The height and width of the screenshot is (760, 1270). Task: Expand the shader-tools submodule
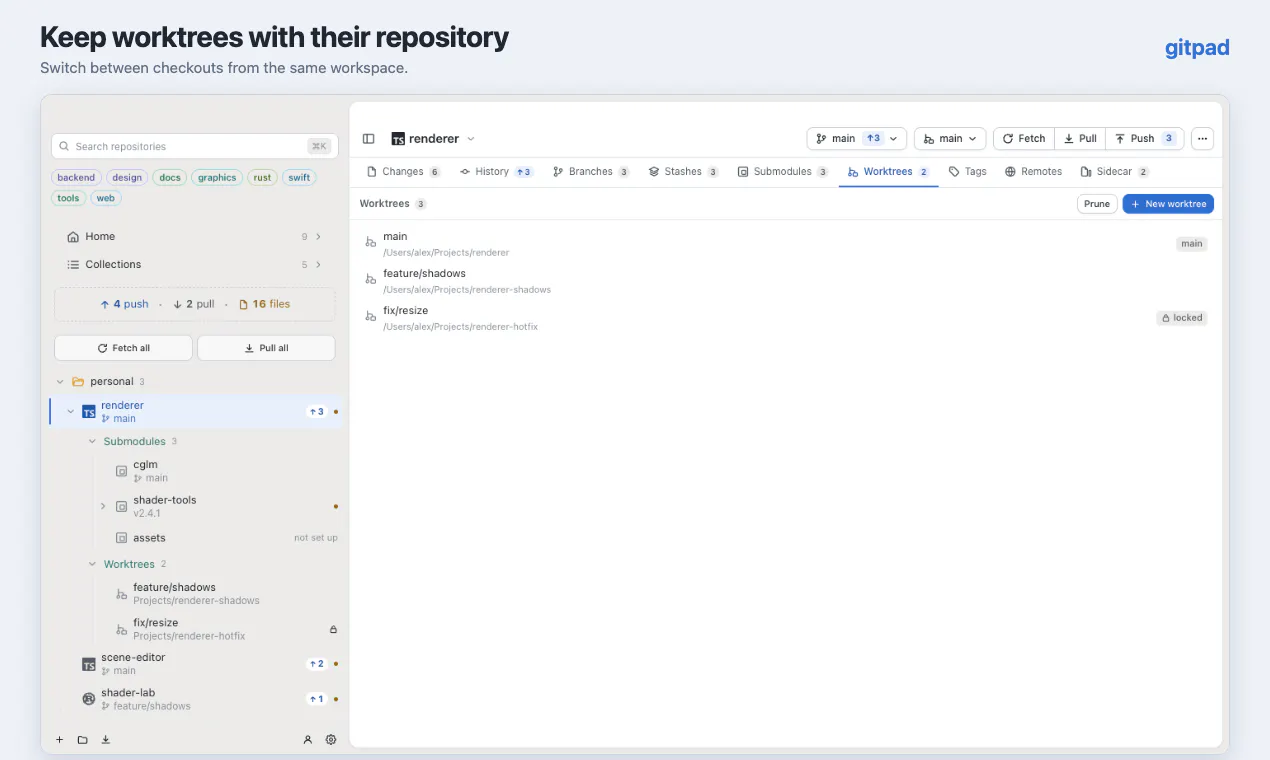pyautogui.click(x=103, y=506)
